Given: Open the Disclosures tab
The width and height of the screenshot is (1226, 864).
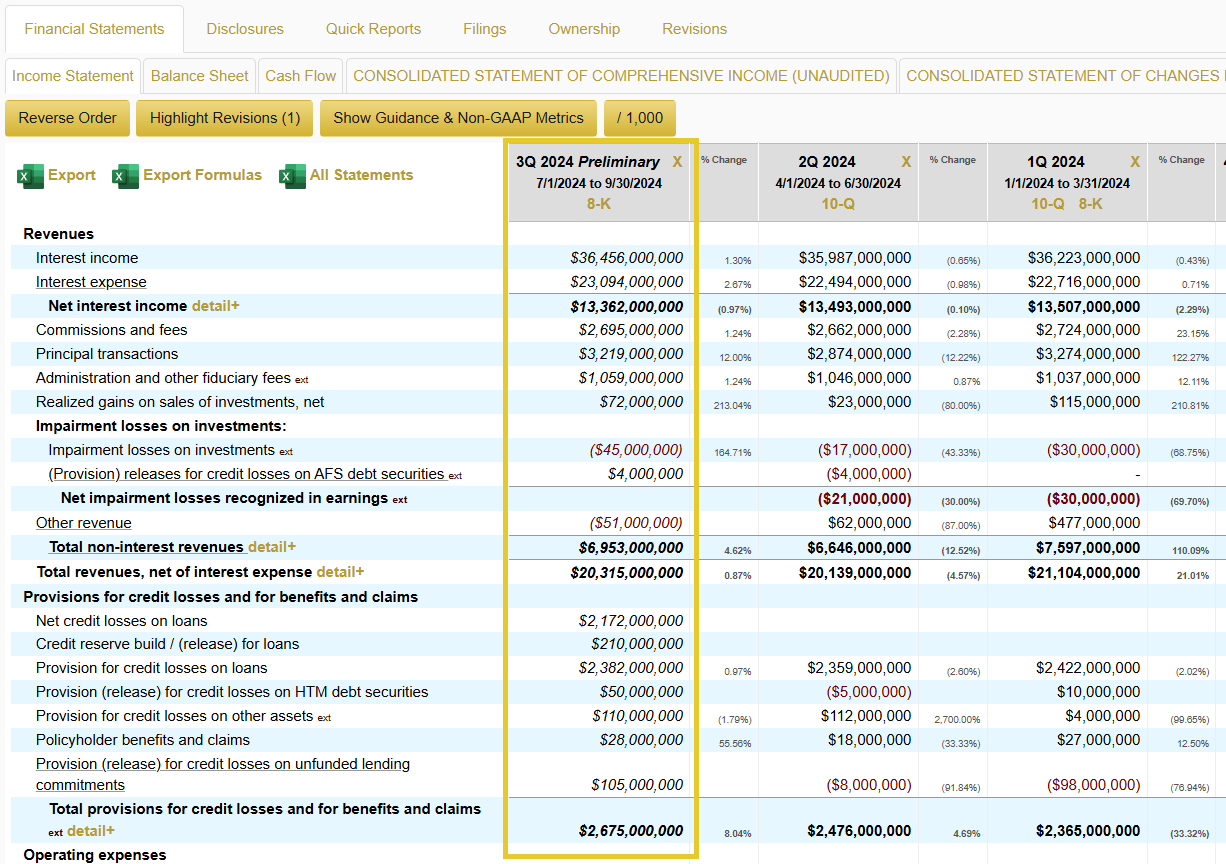Looking at the screenshot, I should [x=245, y=29].
